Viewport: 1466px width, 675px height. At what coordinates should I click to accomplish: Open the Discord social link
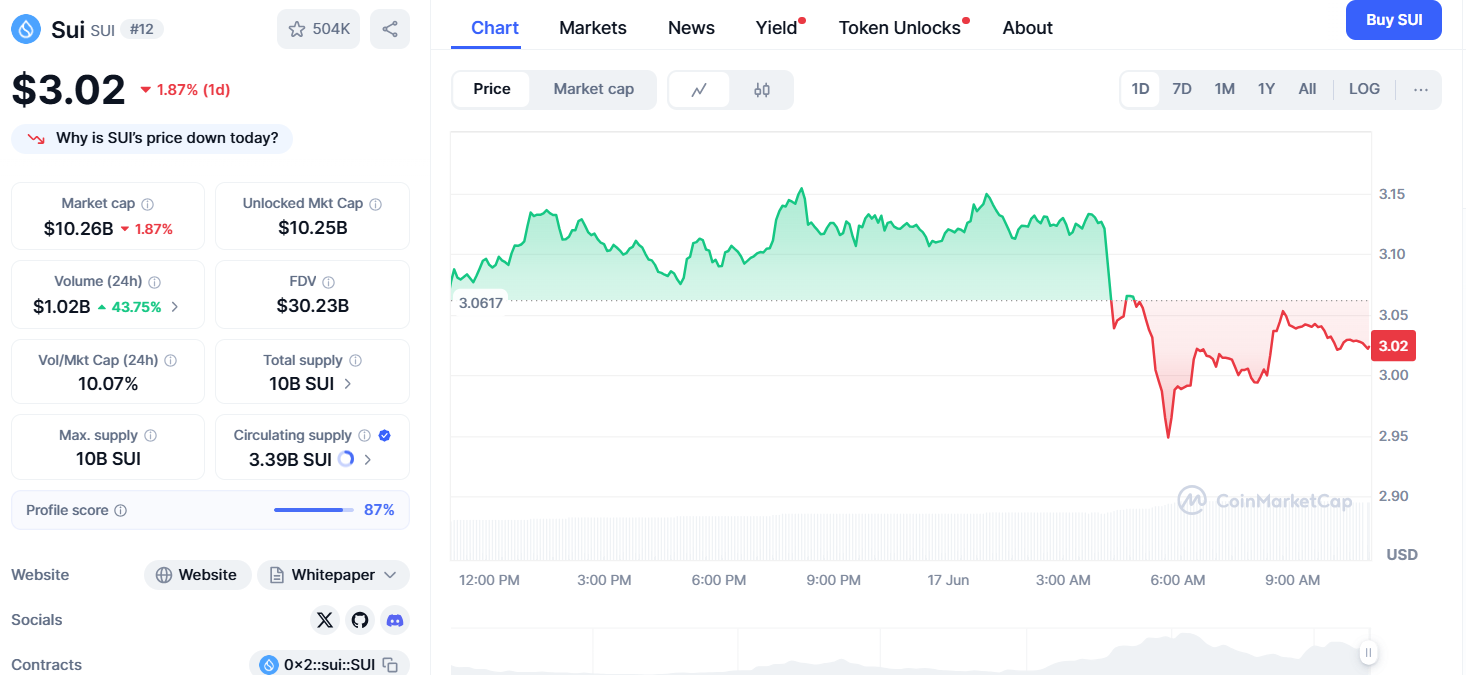click(x=395, y=620)
